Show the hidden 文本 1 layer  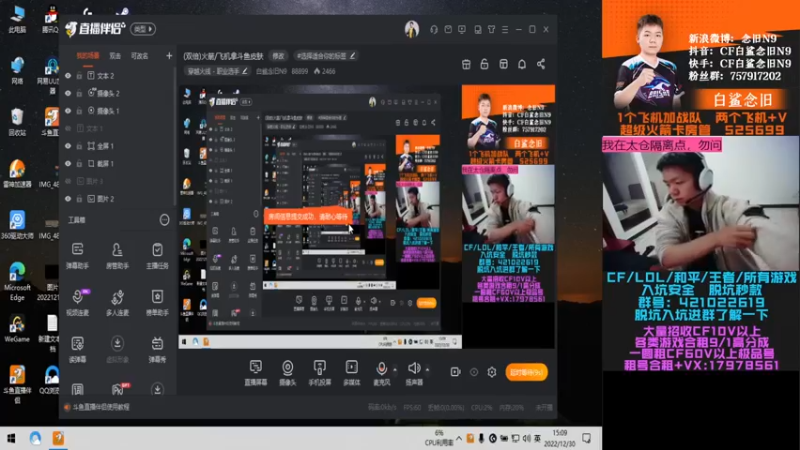pos(68,129)
